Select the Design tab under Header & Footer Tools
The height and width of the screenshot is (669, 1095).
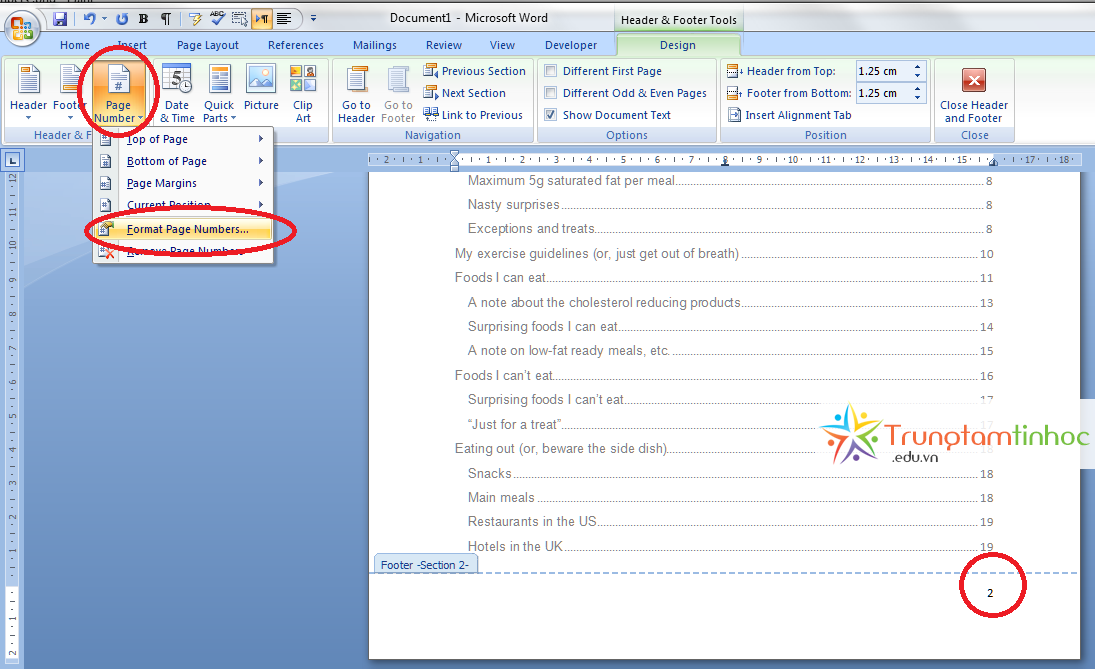click(677, 45)
